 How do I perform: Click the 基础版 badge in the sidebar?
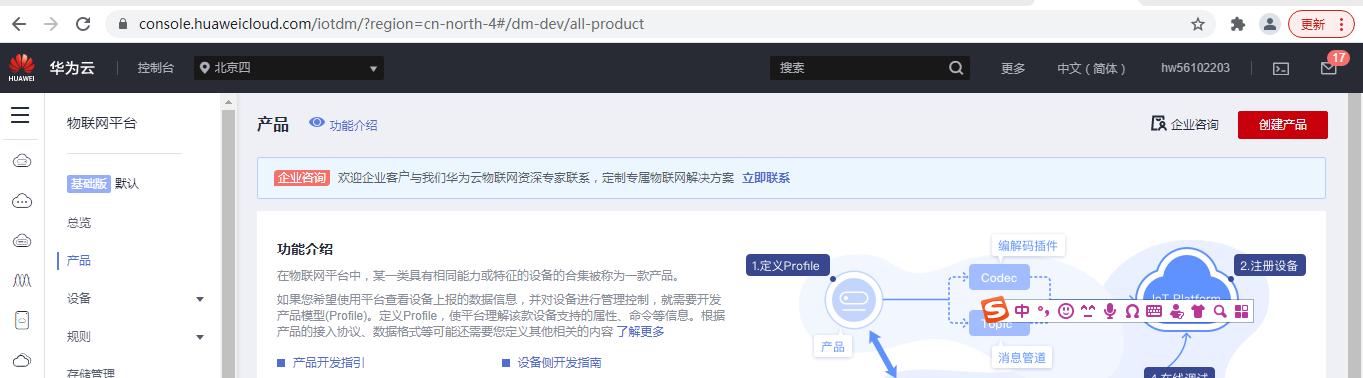pyautogui.click(x=89, y=184)
